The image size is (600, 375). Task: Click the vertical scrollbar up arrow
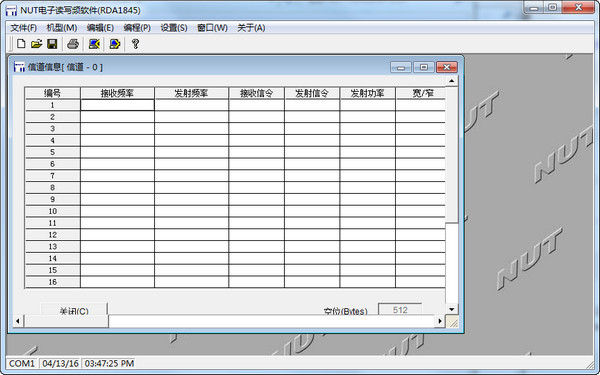pyautogui.click(x=452, y=81)
